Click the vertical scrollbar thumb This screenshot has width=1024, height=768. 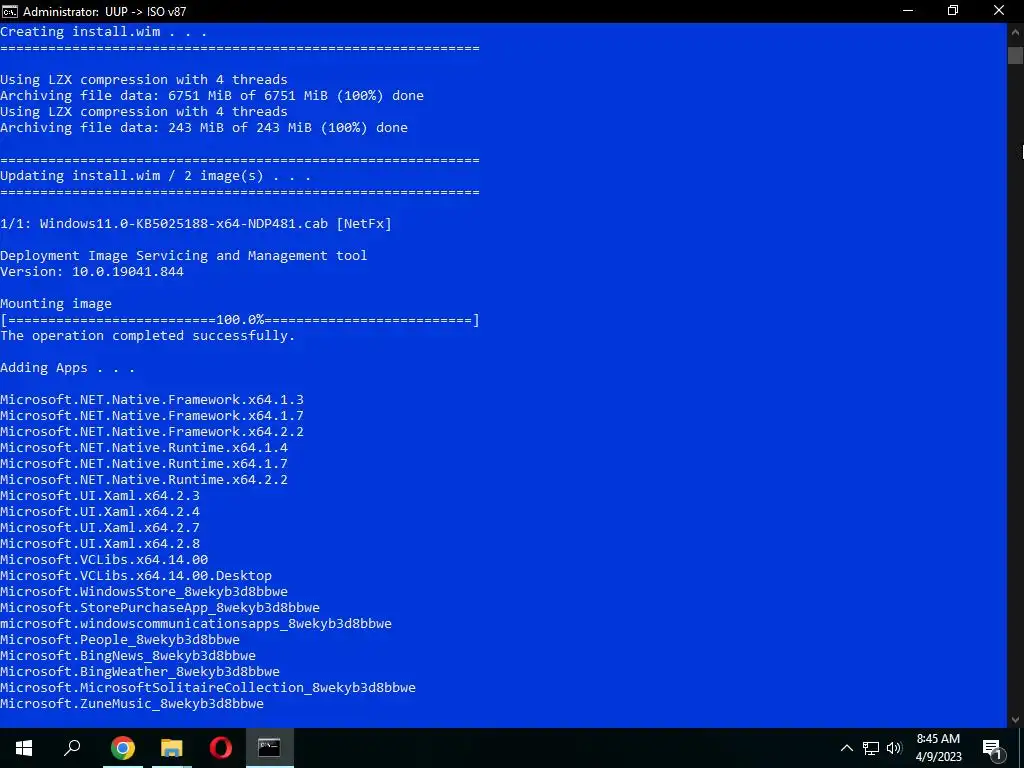click(x=1015, y=55)
